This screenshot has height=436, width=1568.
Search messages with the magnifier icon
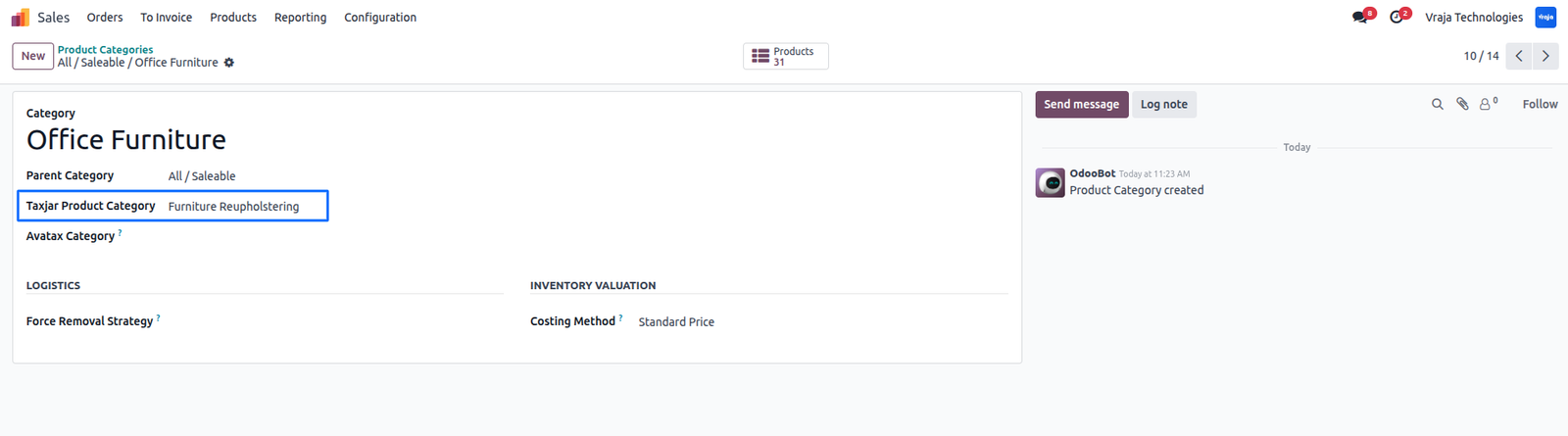tap(1438, 104)
